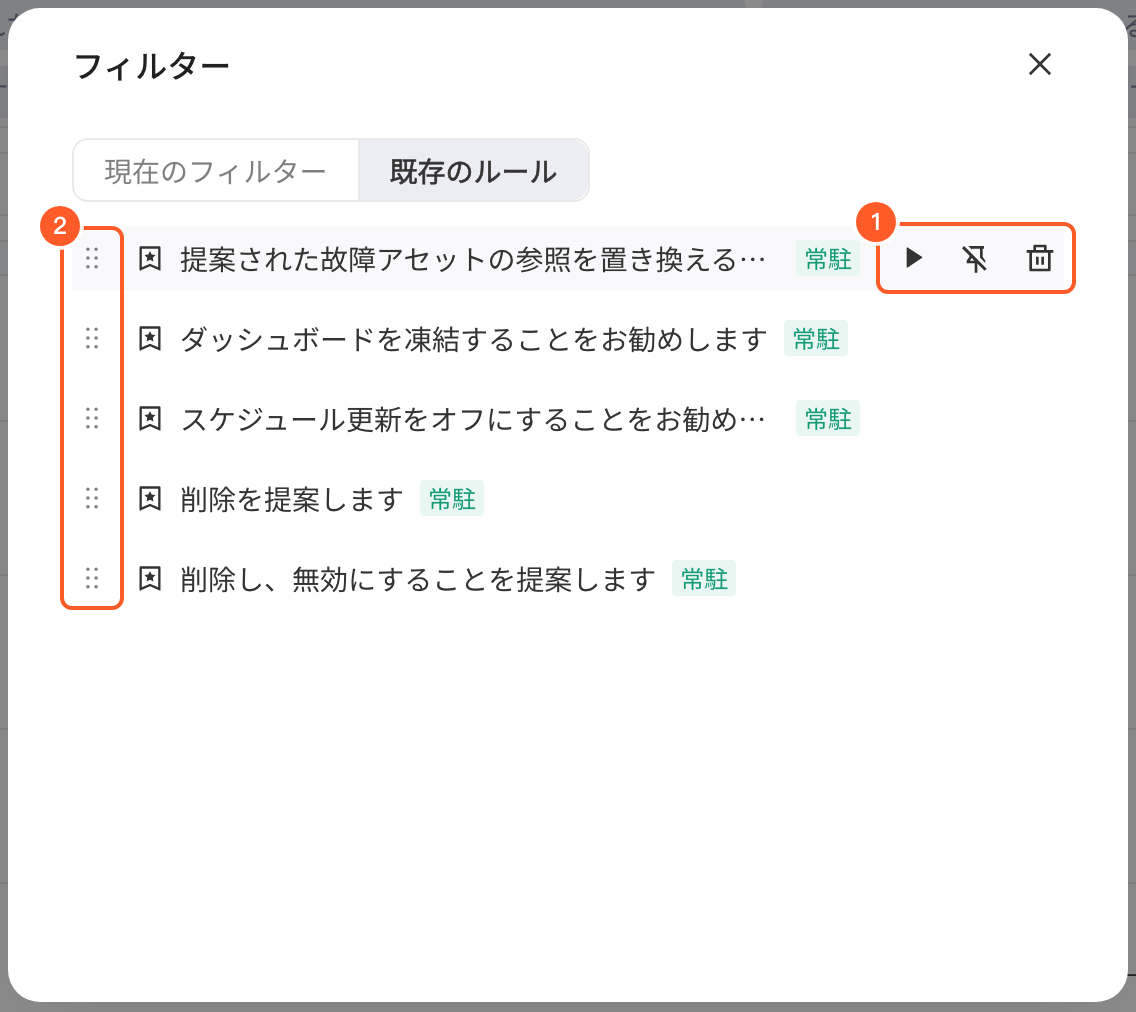Screen dimensions: 1136x1012
Task: Unpin the 提案された故障アセット rule
Action: [x=975, y=258]
